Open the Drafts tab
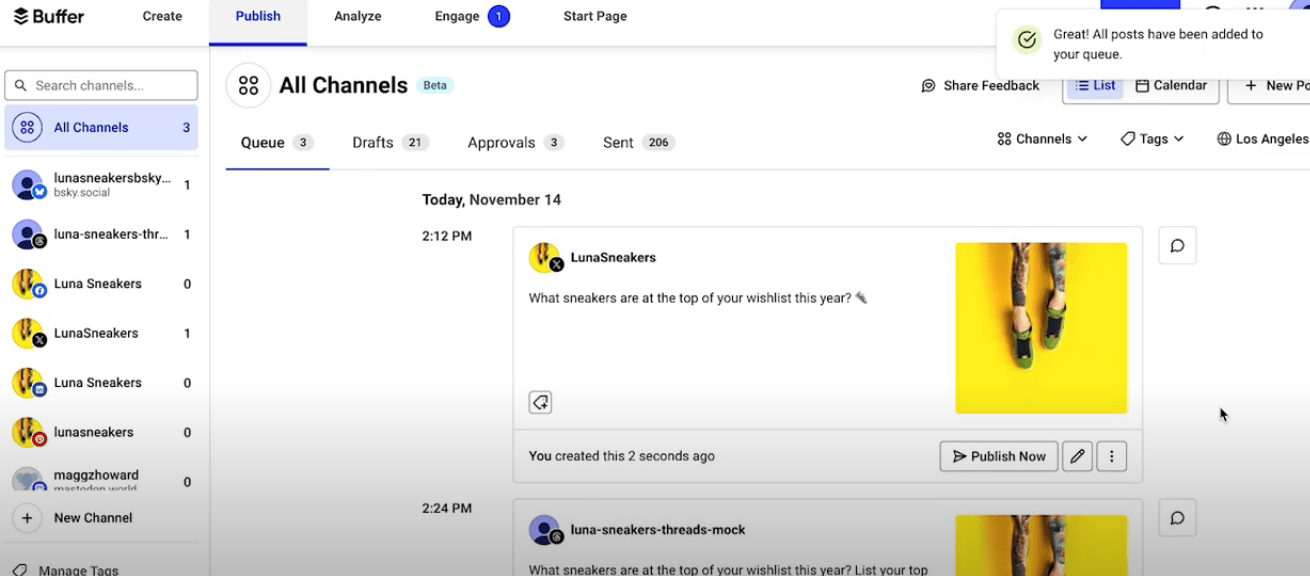Image resolution: width=1310 pixels, height=576 pixels. [389, 143]
